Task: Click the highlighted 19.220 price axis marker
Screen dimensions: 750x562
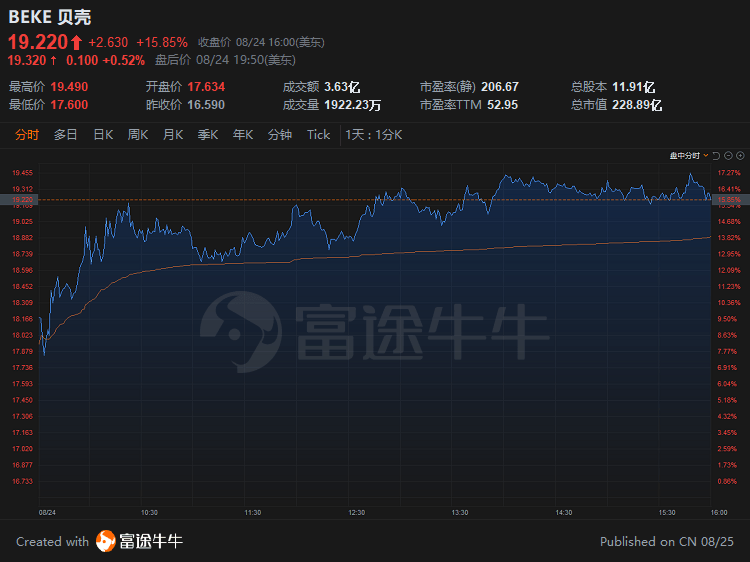Action: (19, 199)
